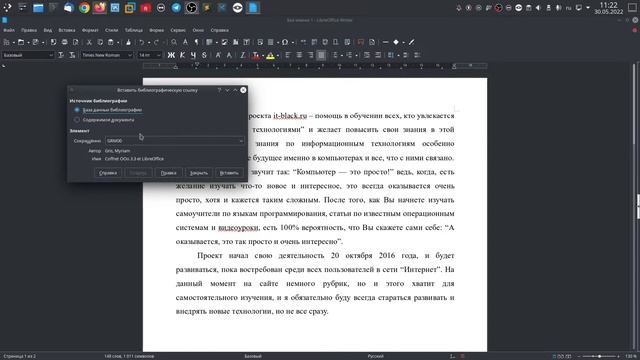This screenshot has height=360, width=640.
Task: Align text right
Action: click(x=310, y=55)
